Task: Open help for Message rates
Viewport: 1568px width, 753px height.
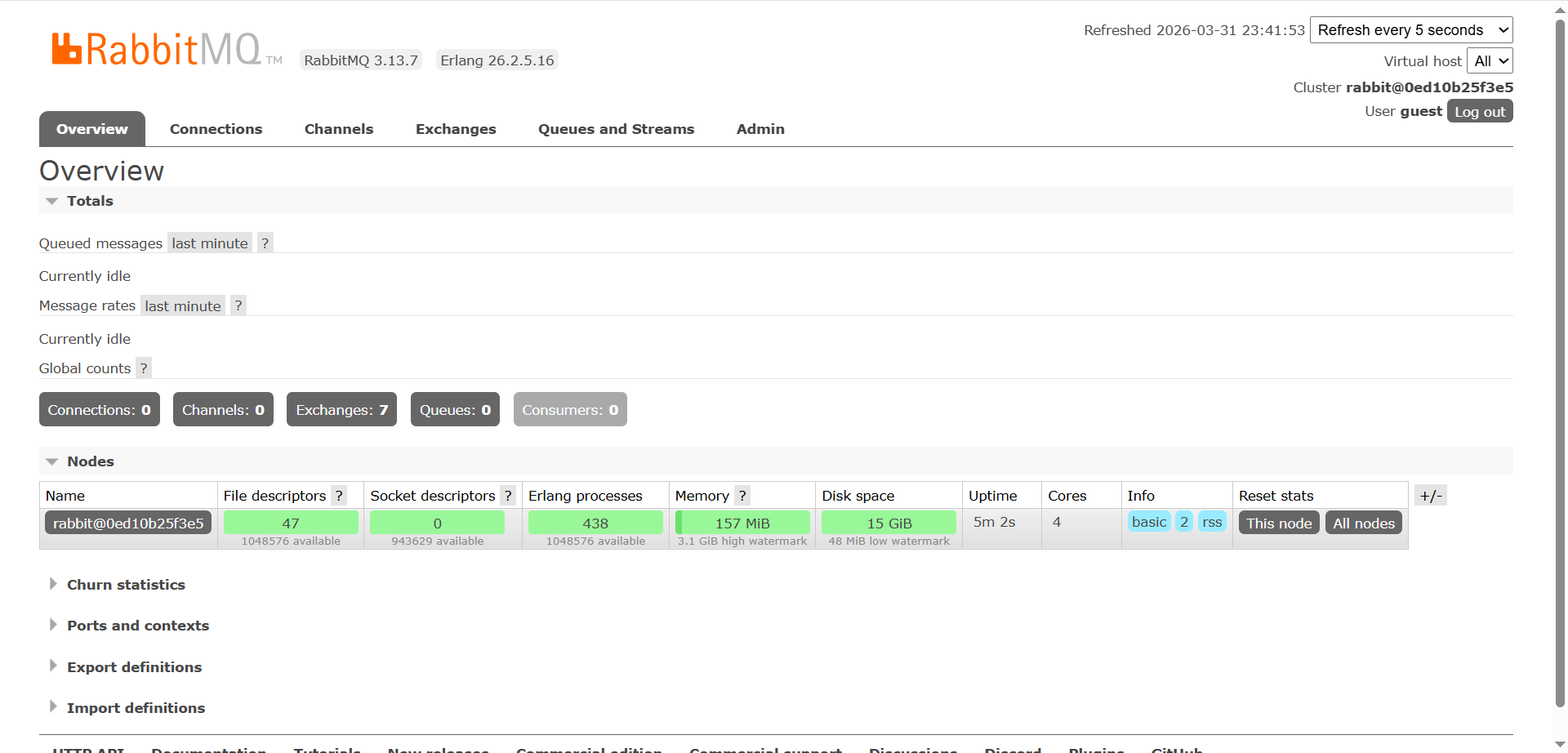Action: click(238, 306)
